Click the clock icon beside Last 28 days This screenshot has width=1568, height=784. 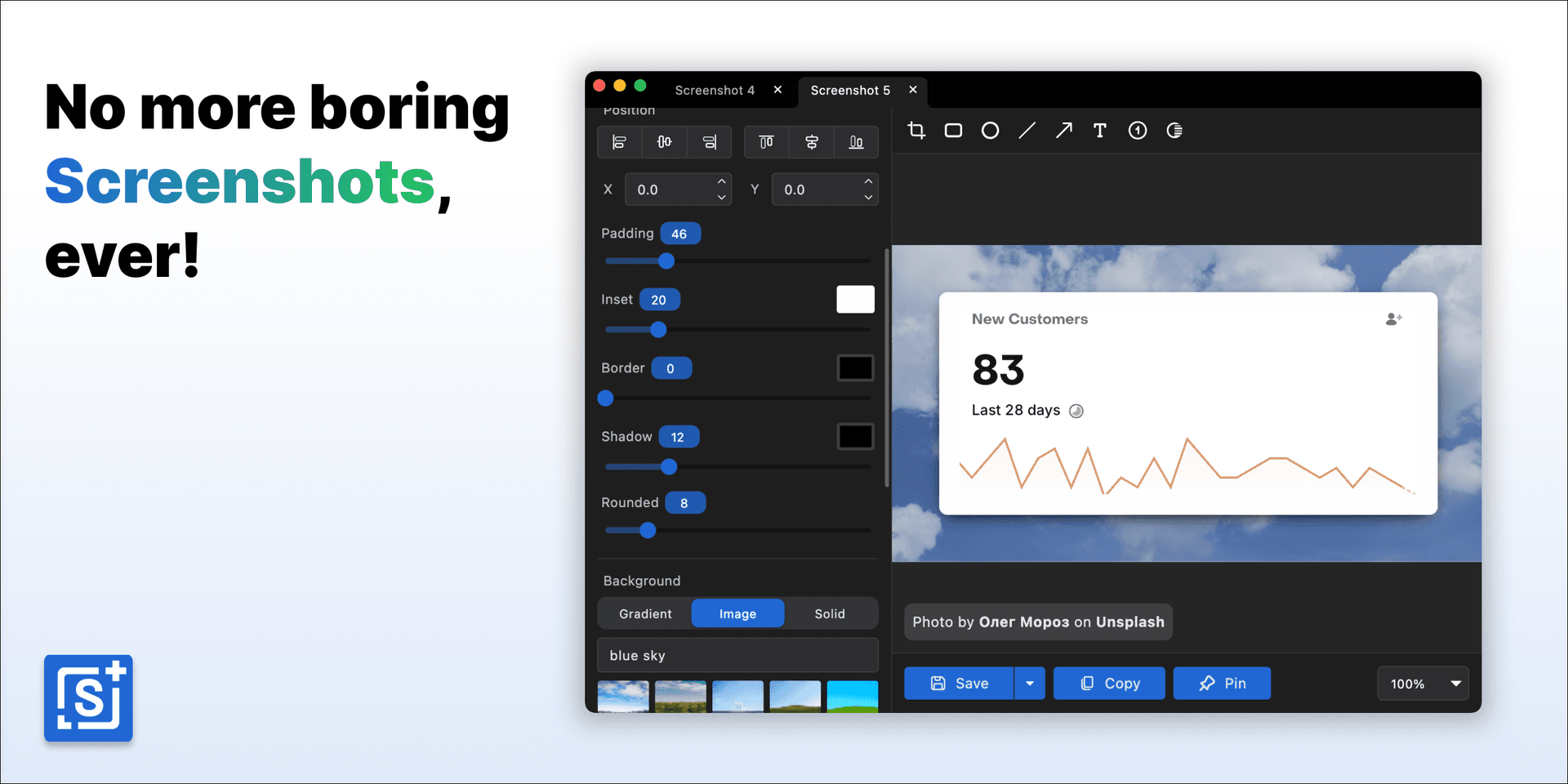[1076, 411]
